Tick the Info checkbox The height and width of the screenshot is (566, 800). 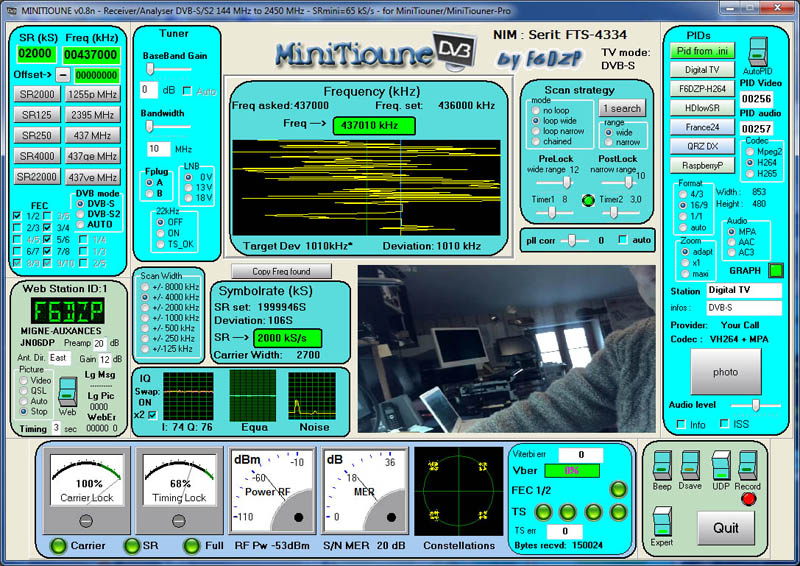tap(681, 424)
